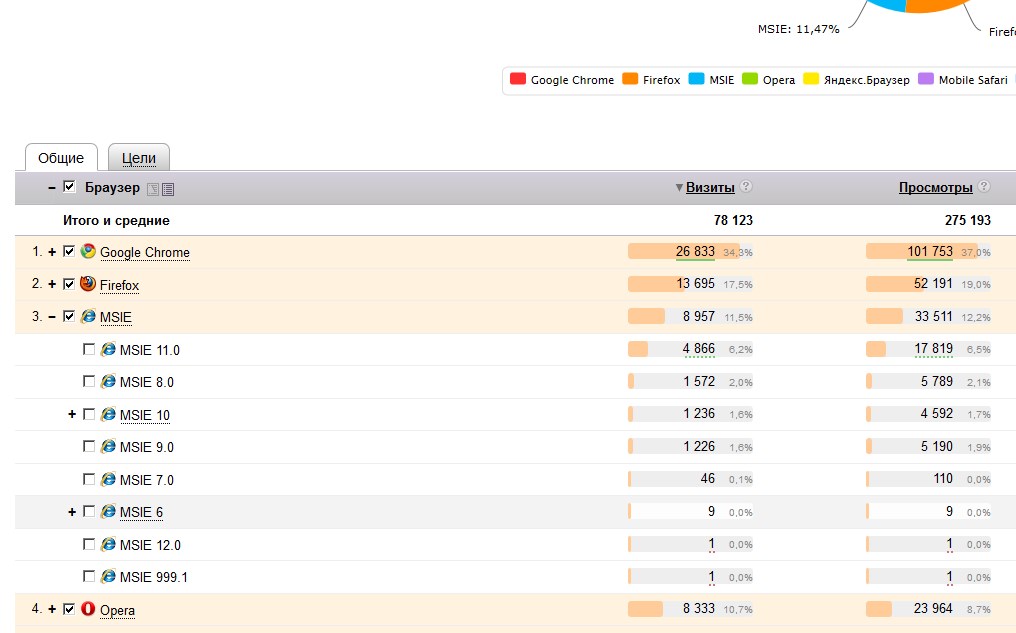Click the red Google Chrome legend swatch
This screenshot has height=633, width=1016.
point(518,78)
